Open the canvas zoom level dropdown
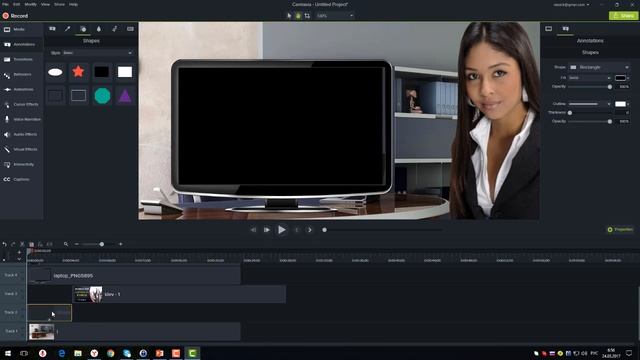Viewport: 640px width, 360px height. point(335,16)
